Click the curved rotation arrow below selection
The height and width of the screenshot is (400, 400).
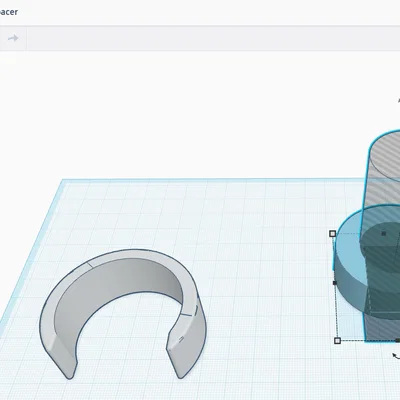coord(396,356)
